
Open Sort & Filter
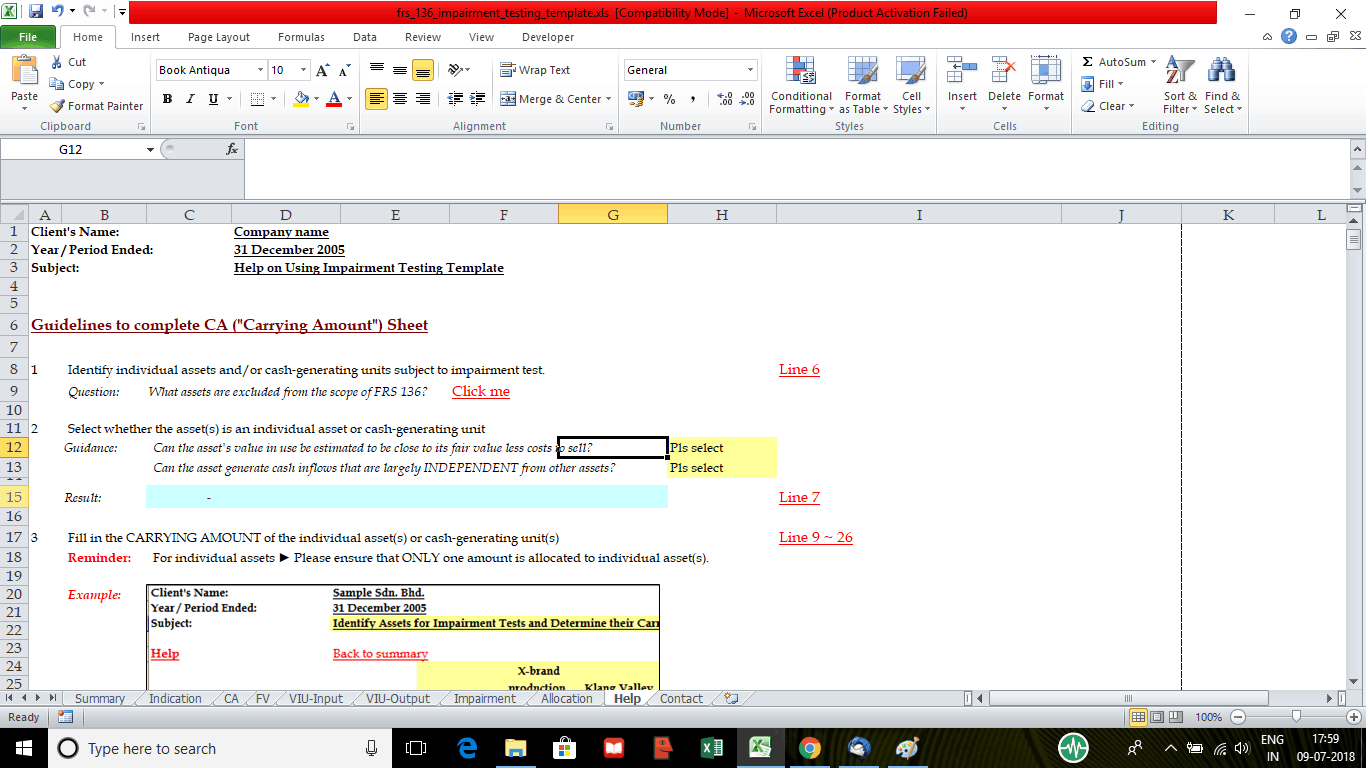(1180, 86)
